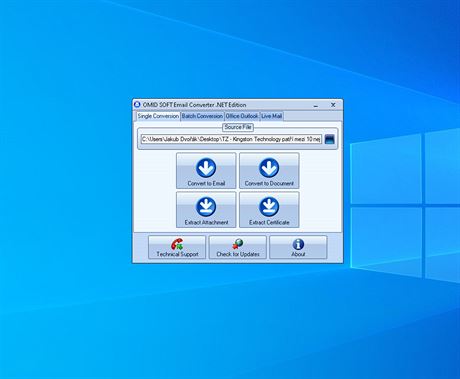The width and height of the screenshot is (460, 379).
Task: Click the app icon in the title bar
Action: tap(137, 105)
